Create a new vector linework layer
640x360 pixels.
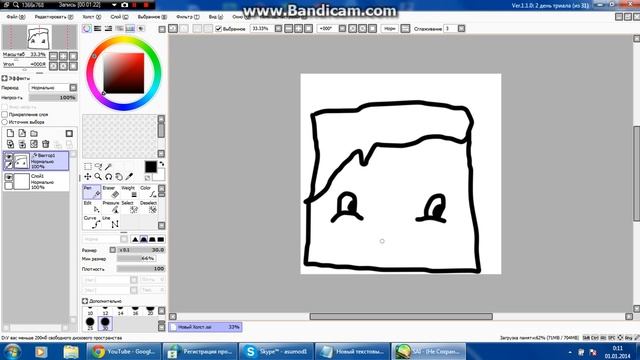[x=22, y=133]
